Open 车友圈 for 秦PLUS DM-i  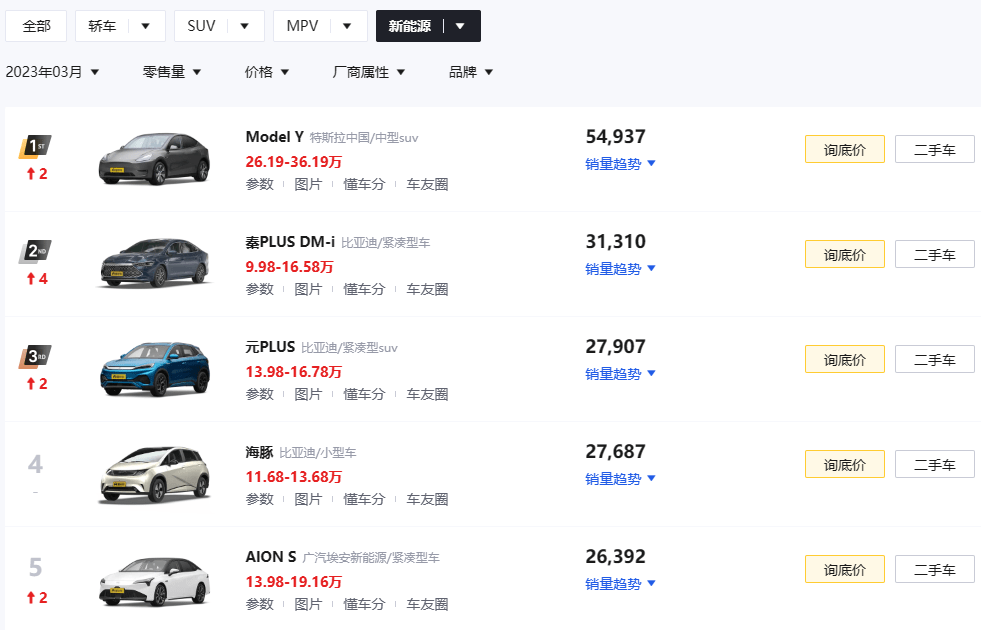(x=427, y=290)
